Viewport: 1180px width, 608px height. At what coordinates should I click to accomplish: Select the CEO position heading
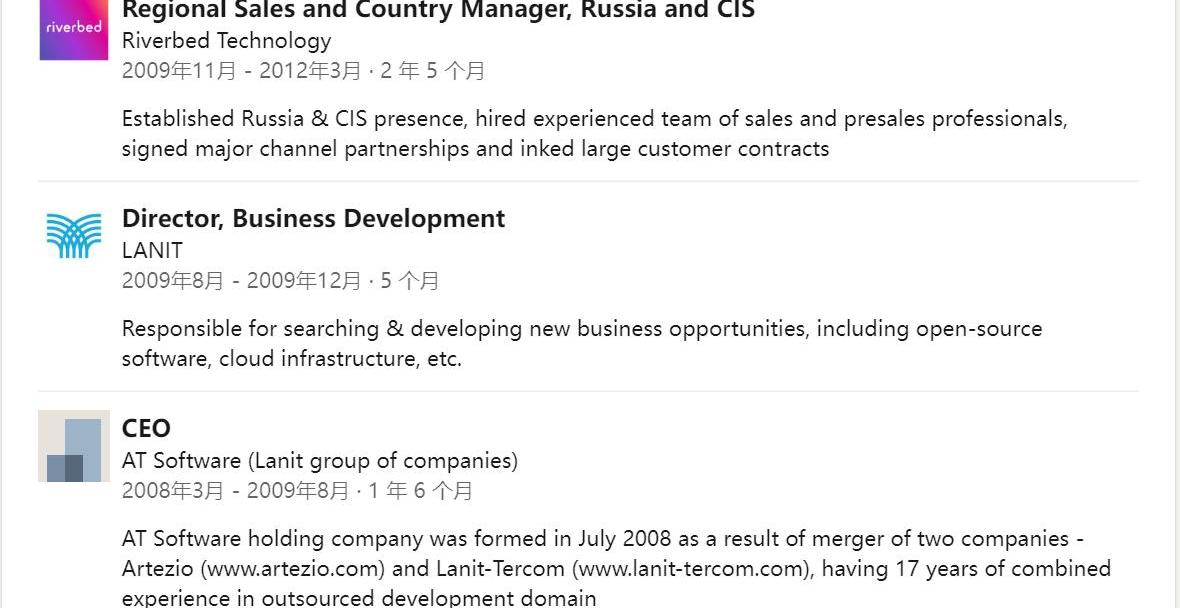(146, 428)
